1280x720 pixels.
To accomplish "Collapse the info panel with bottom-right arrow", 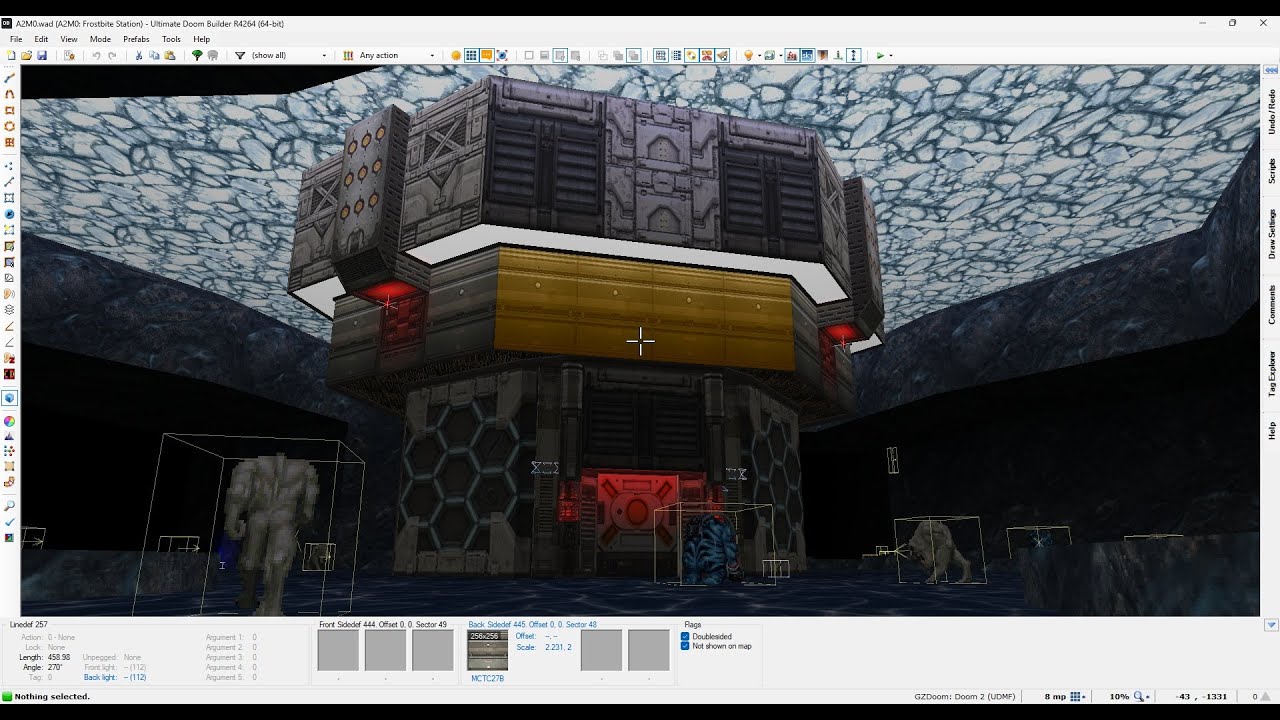I will tap(1271, 625).
